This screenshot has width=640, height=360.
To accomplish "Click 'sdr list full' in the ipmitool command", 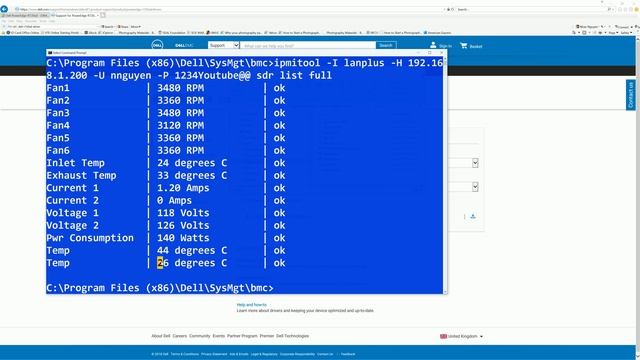I will pyautogui.click(x=294, y=76).
